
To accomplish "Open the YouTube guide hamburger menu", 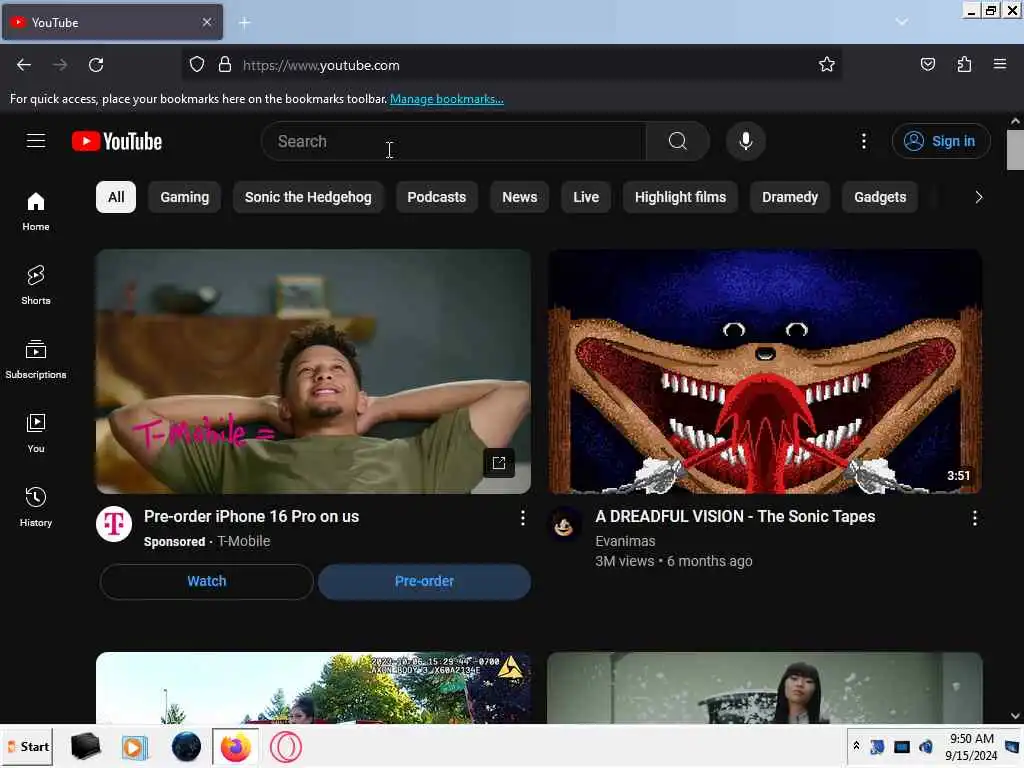I will click(x=36, y=141).
